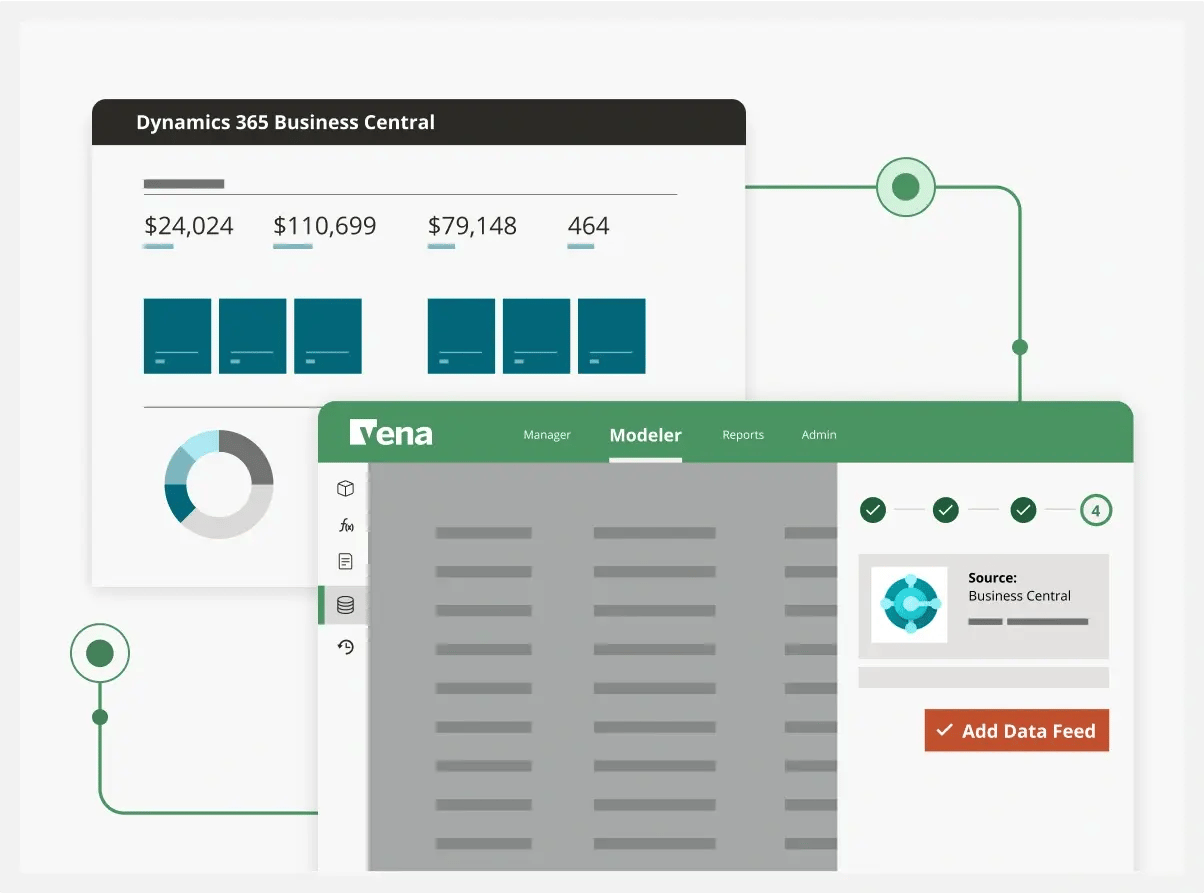Expand the Source: Business Central card
This screenshot has height=893, width=1204.
point(983,603)
